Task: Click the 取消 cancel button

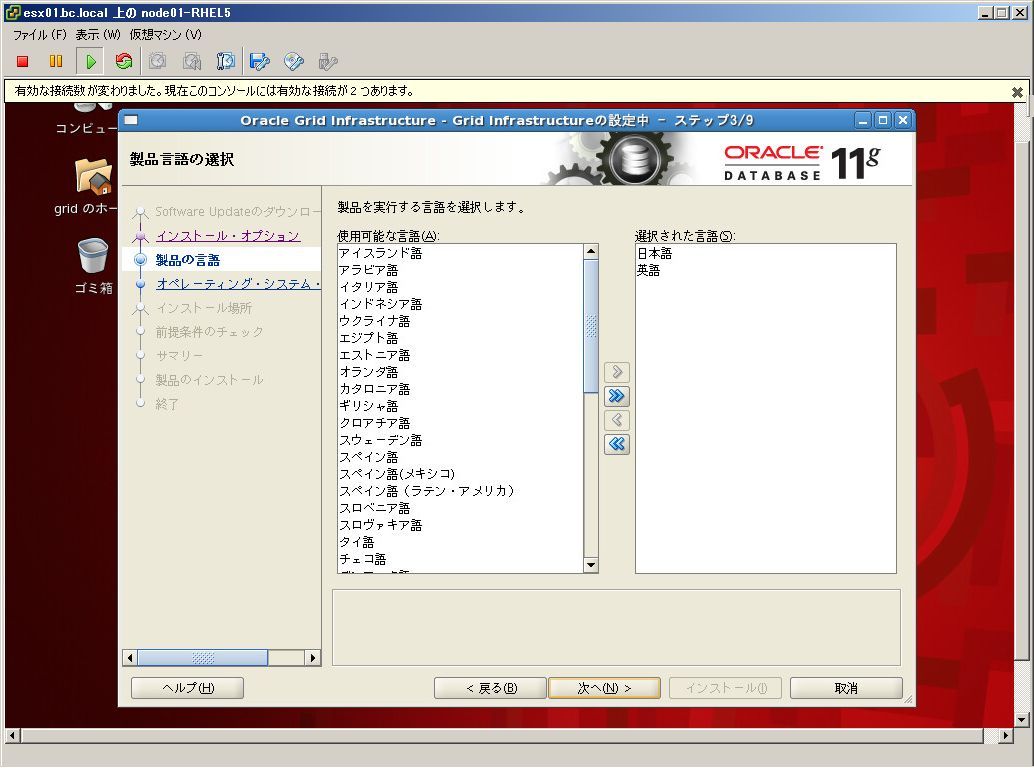Action: [846, 688]
